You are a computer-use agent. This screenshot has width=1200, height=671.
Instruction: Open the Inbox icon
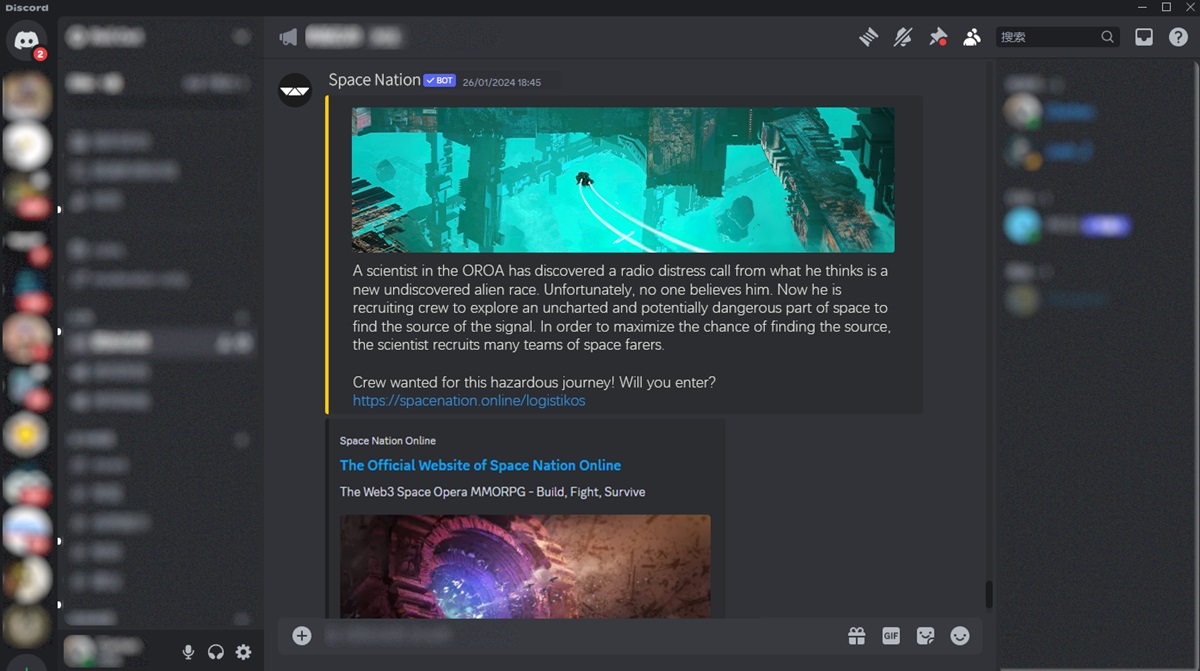(x=1144, y=37)
